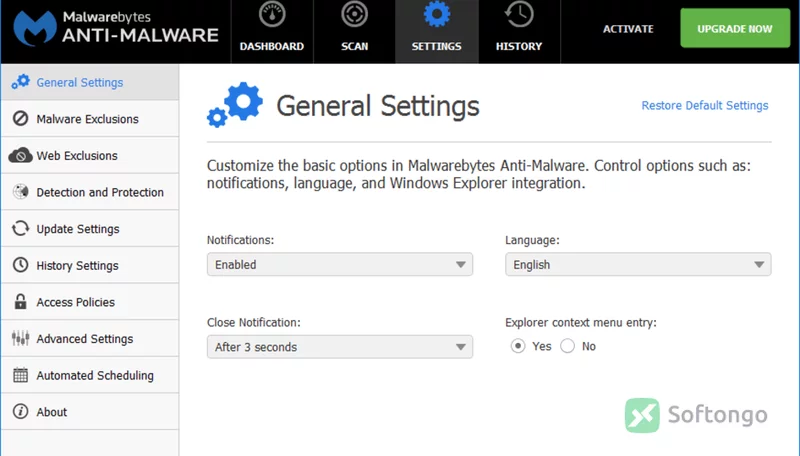Open Web Exclusions in the sidebar
Image resolution: width=800 pixels, height=456 pixels.
(90, 156)
